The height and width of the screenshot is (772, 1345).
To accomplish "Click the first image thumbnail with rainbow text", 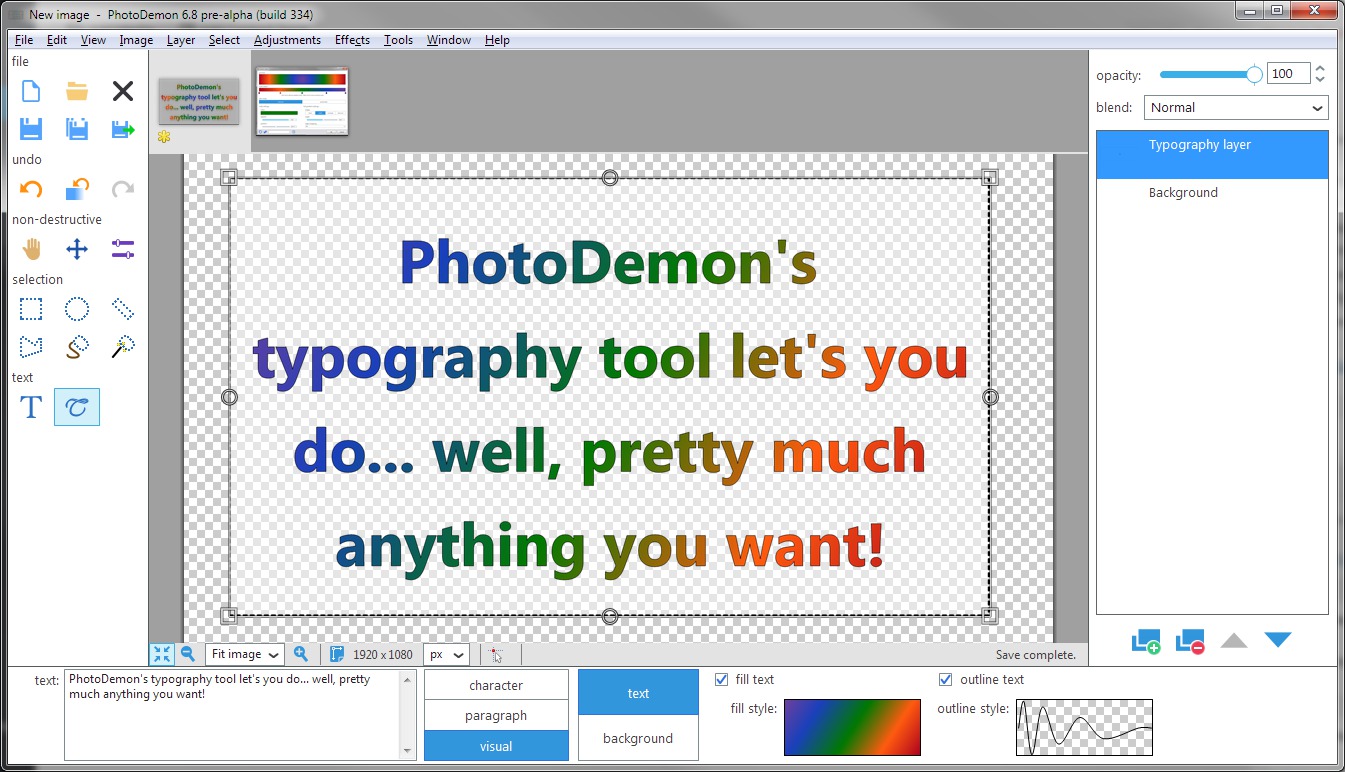I will point(199,101).
